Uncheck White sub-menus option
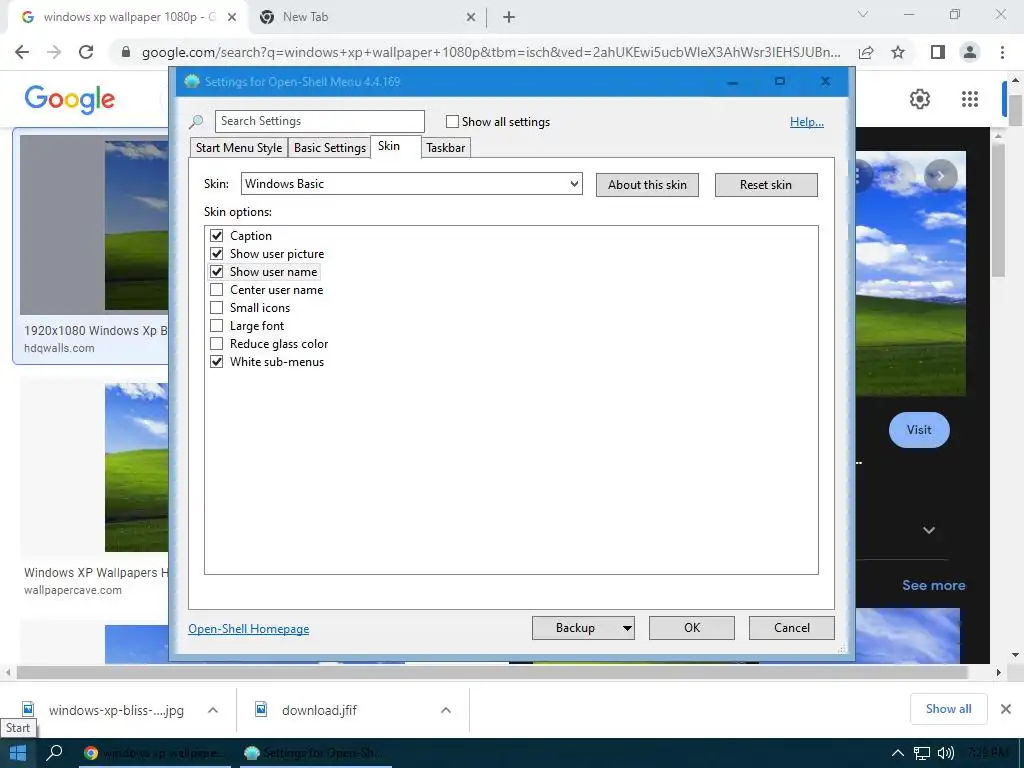Viewport: 1024px width, 768px height. click(216, 361)
